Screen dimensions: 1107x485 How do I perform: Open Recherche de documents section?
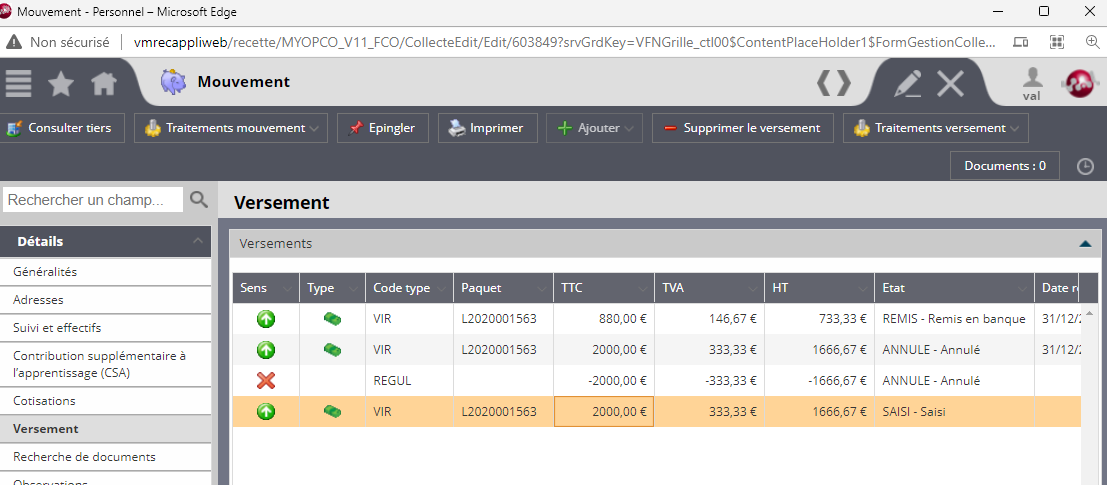pos(105,457)
